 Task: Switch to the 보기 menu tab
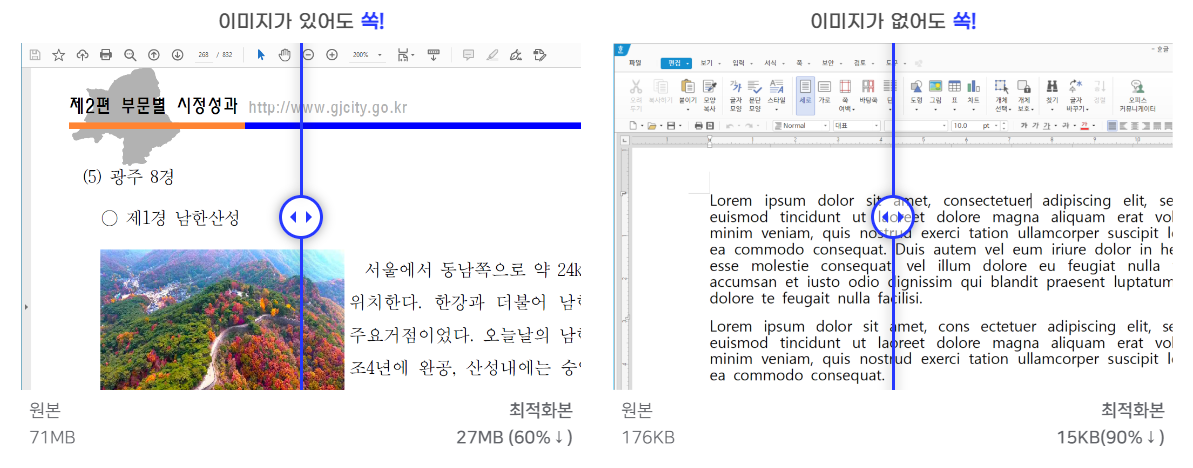(x=706, y=62)
